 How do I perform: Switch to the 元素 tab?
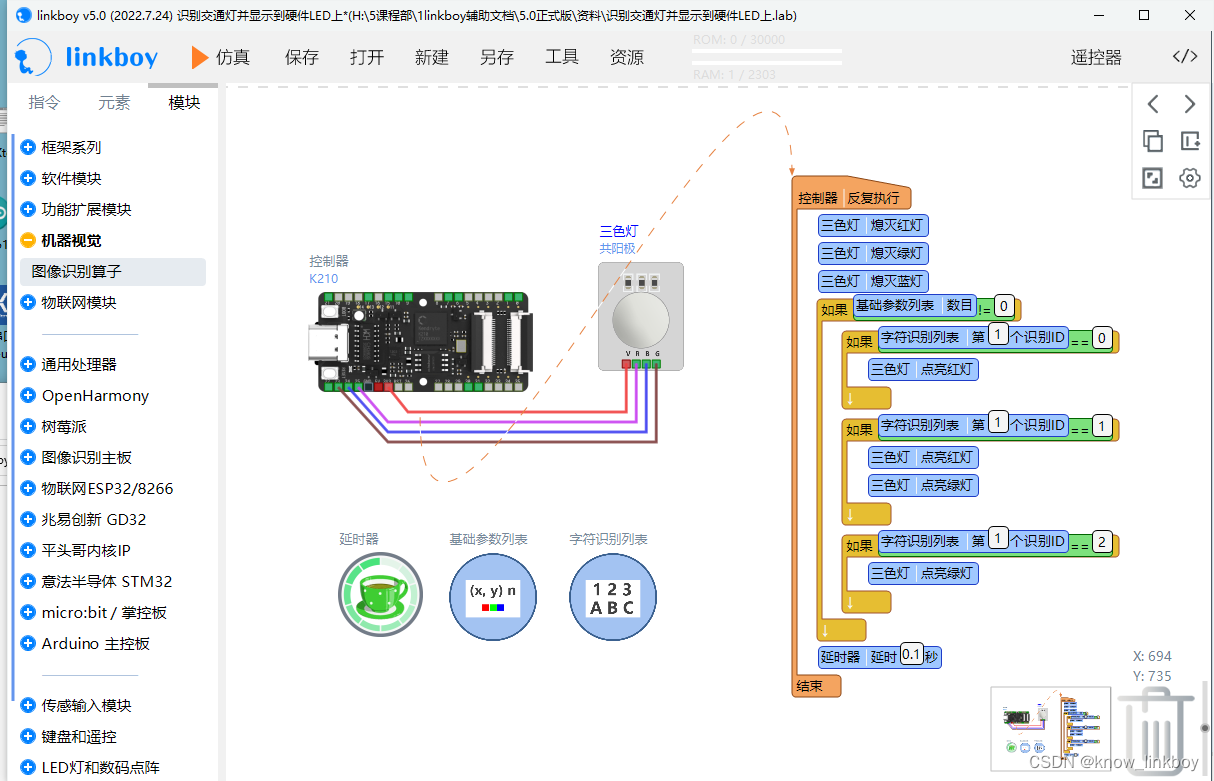tap(114, 102)
